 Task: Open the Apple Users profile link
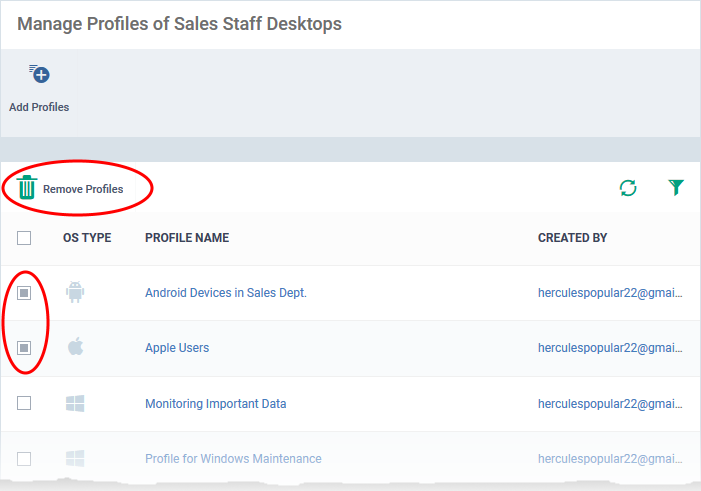tap(177, 347)
